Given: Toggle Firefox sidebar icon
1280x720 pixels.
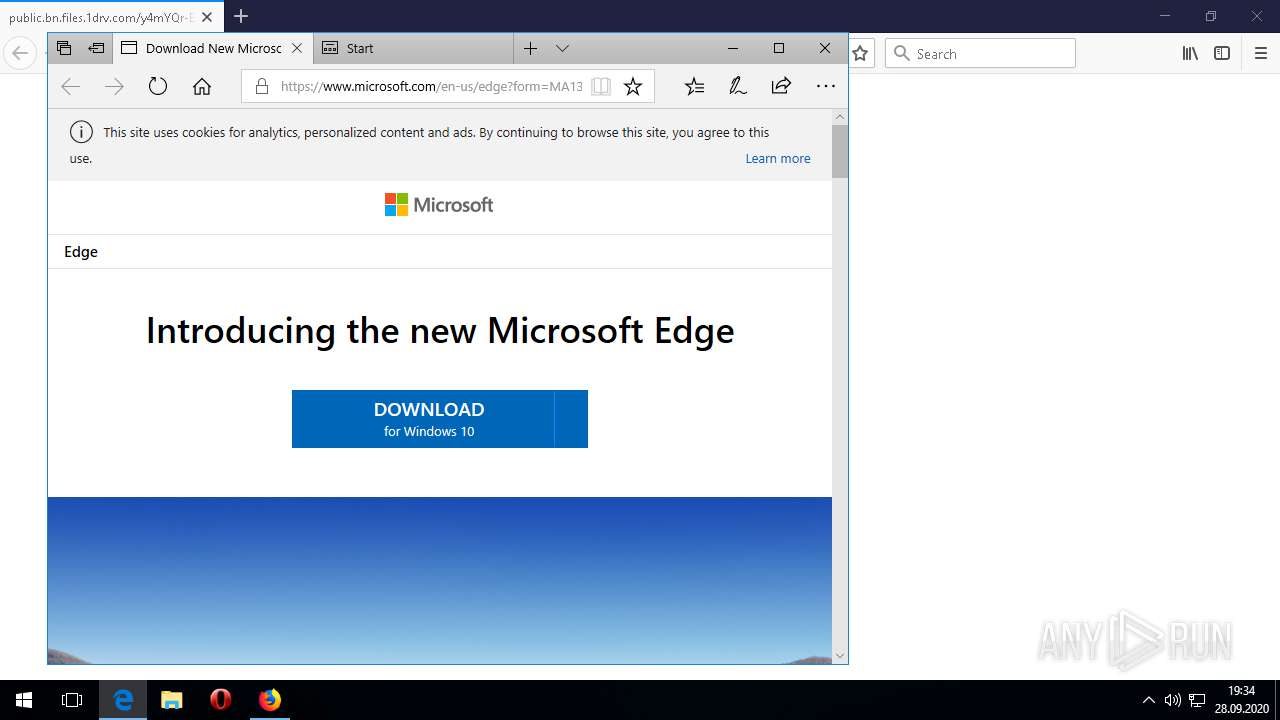Looking at the screenshot, I should (1222, 54).
